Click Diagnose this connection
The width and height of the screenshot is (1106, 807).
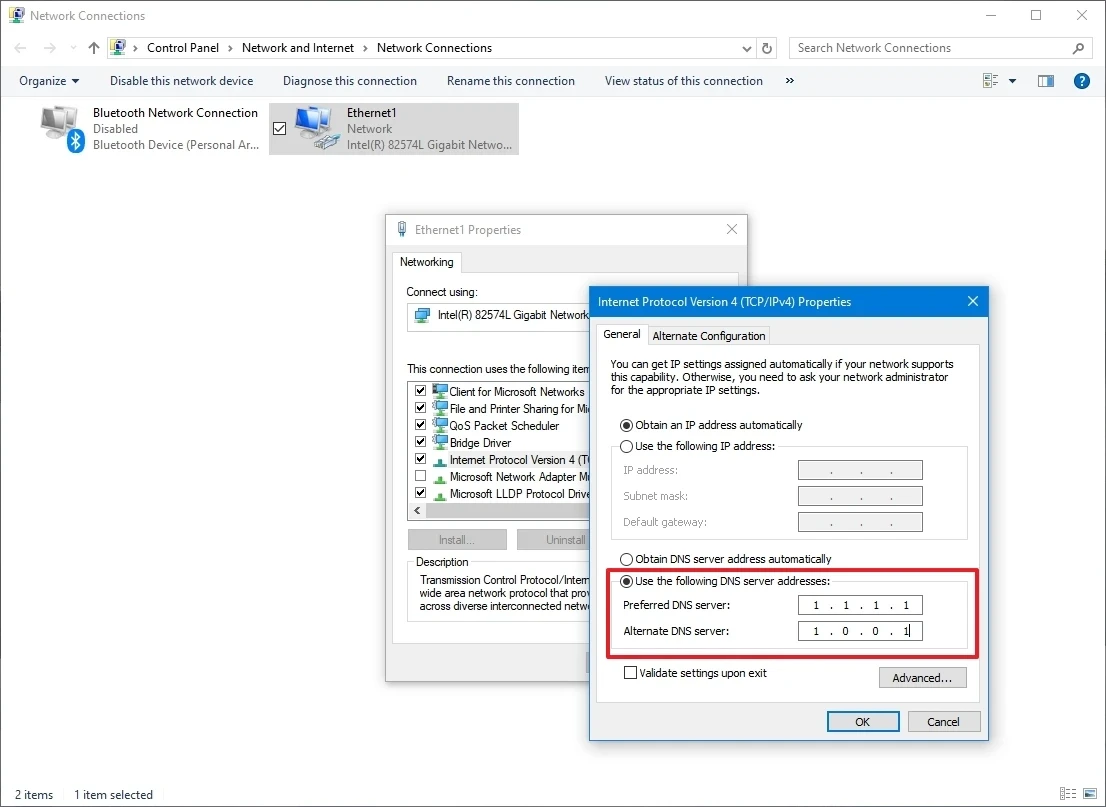point(349,81)
